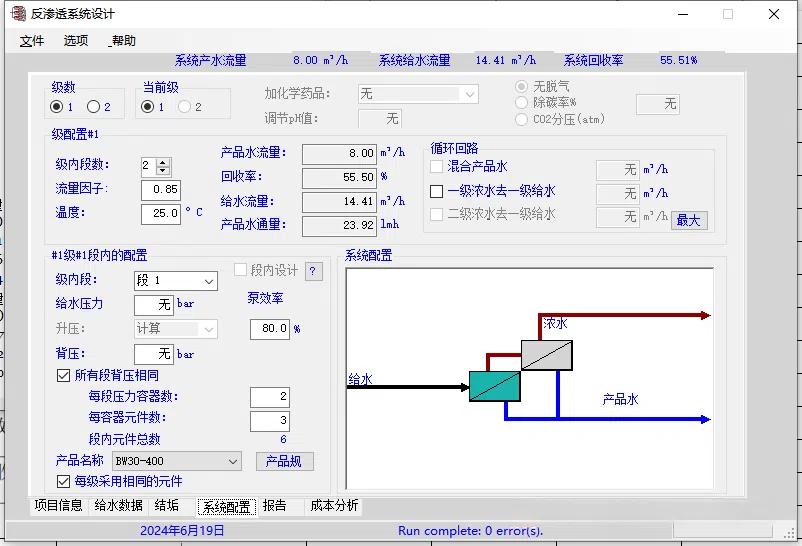Select 级数 option 2
The height and width of the screenshot is (546, 802).
click(x=93, y=107)
